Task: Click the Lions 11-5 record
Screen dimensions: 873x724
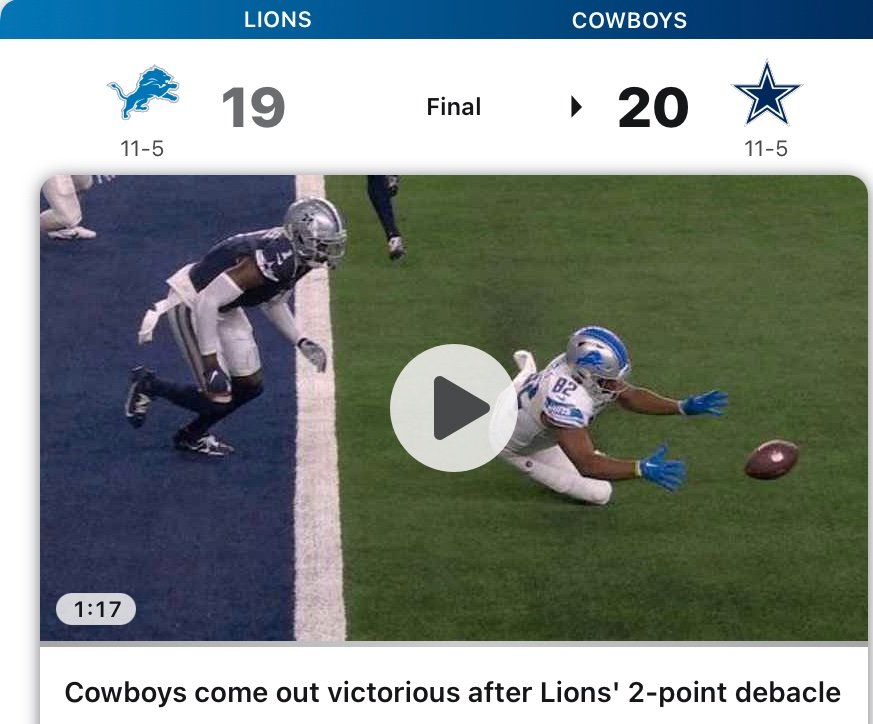Action: pos(142,149)
